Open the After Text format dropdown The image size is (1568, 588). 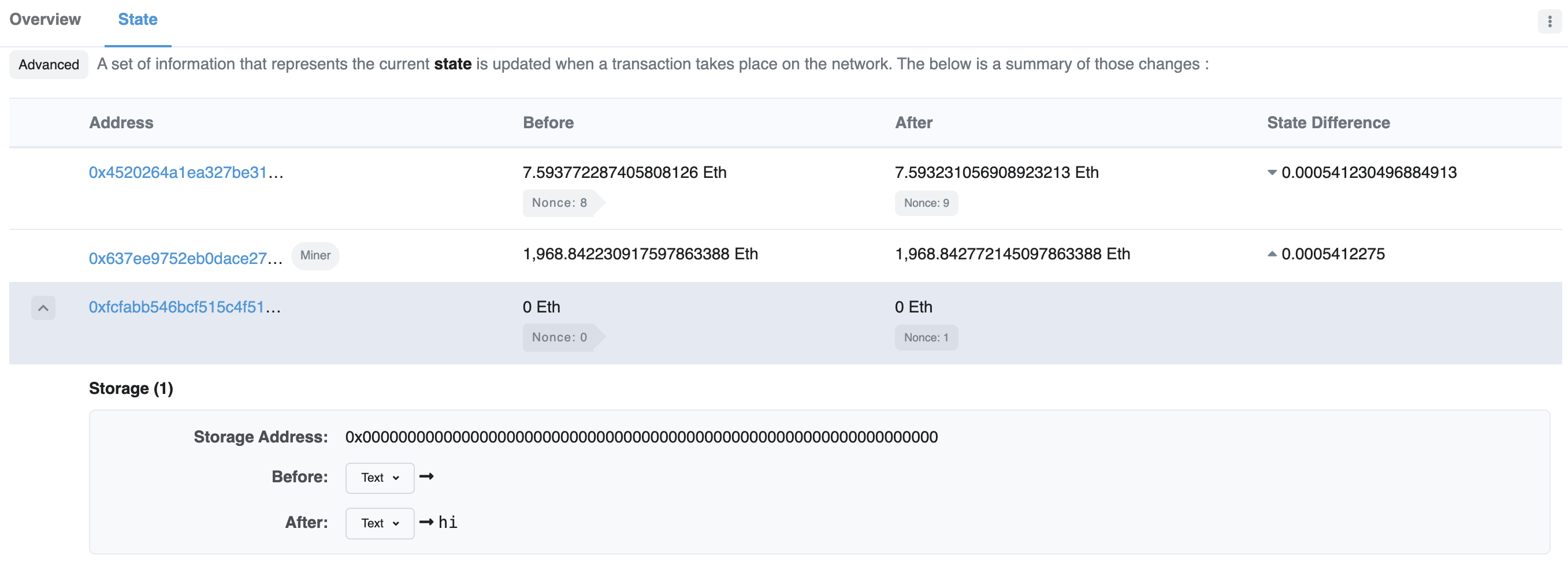click(380, 523)
